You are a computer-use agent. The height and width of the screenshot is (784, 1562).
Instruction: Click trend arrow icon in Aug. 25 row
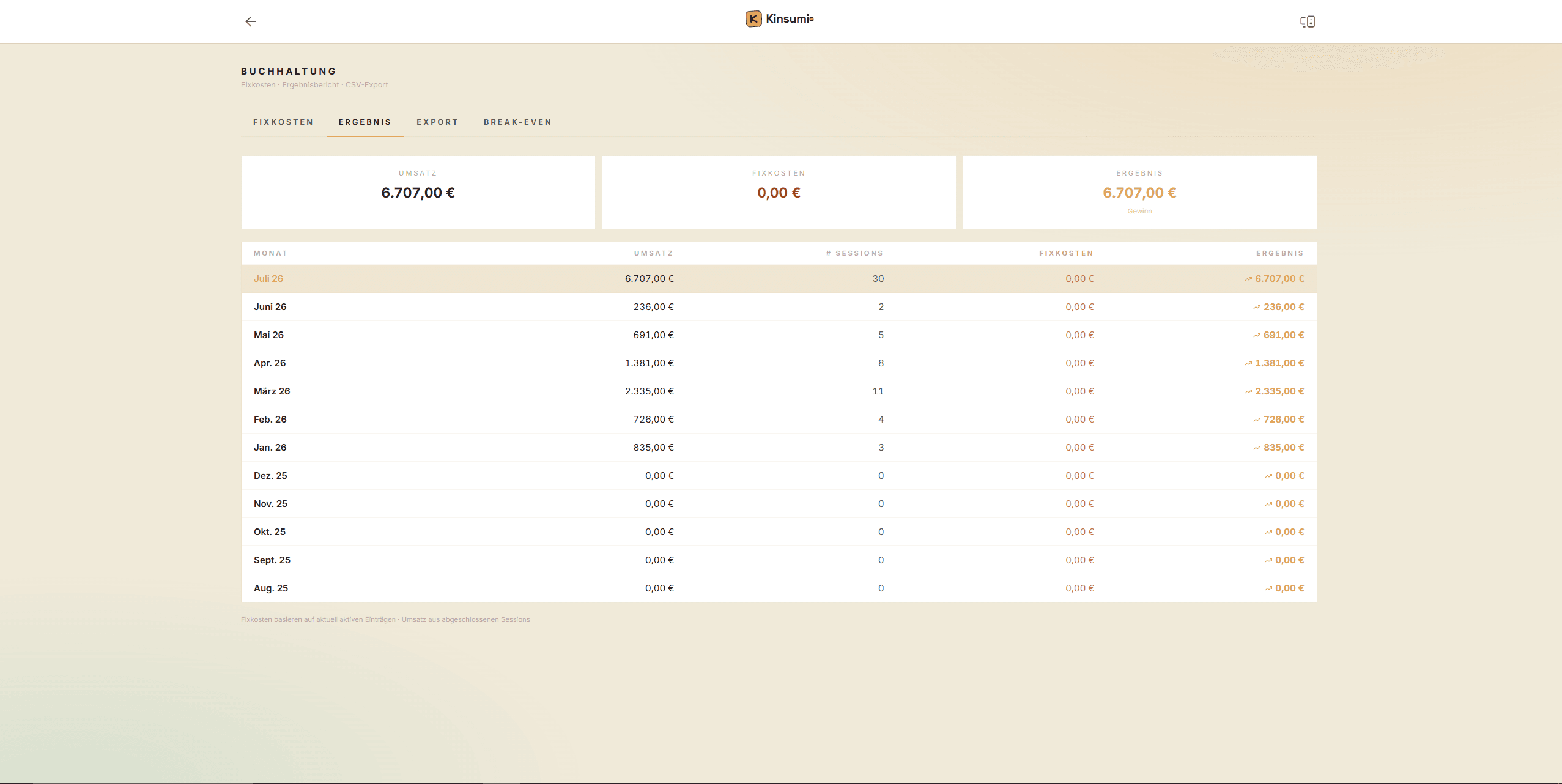pyautogui.click(x=1268, y=589)
